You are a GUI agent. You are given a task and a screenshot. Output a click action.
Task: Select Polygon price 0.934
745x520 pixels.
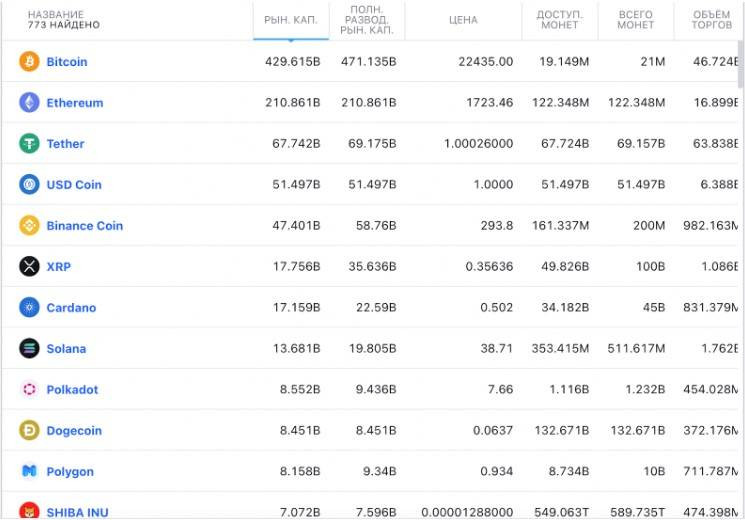[x=497, y=472]
